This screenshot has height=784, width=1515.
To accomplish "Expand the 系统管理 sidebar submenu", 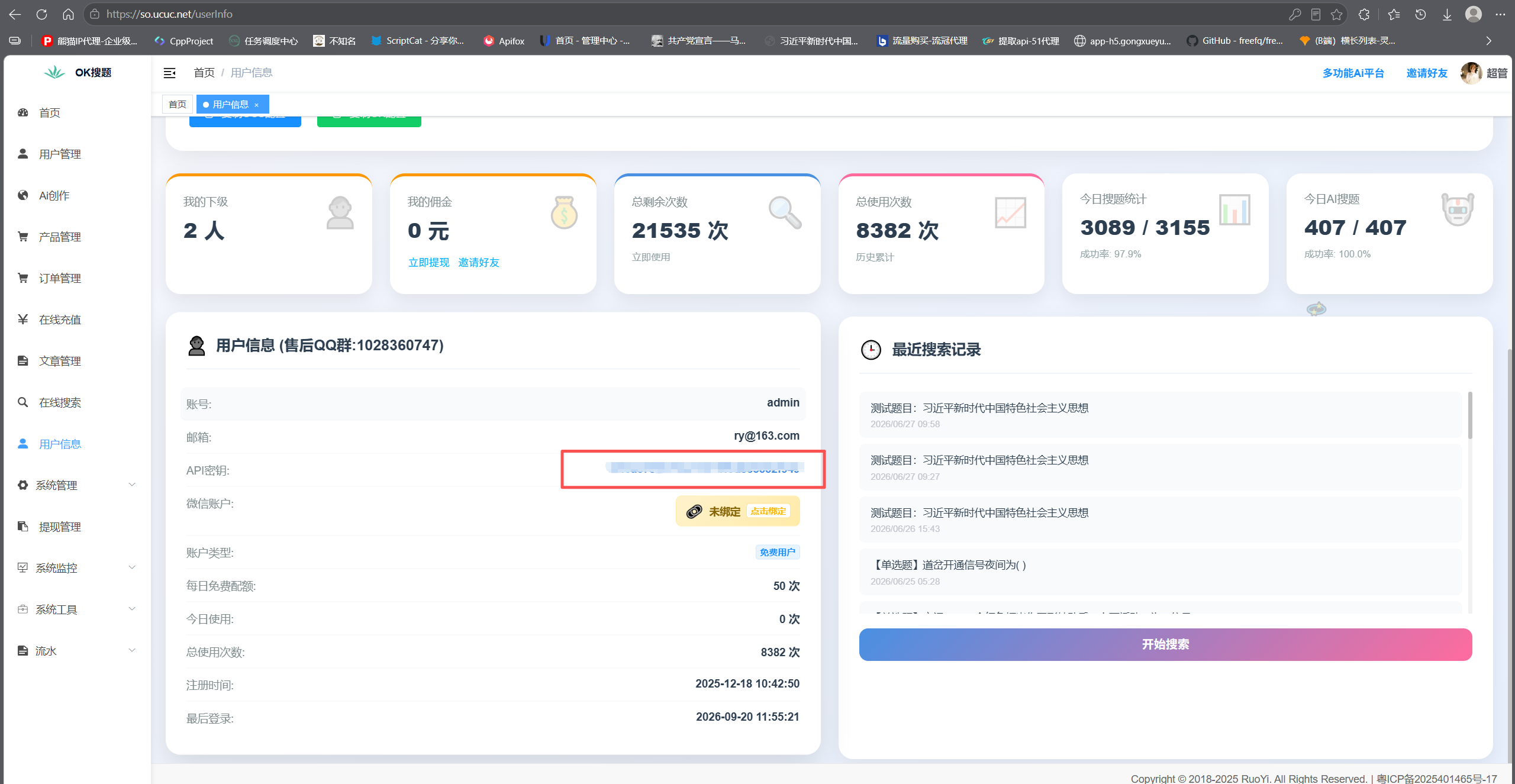I will click(x=77, y=485).
